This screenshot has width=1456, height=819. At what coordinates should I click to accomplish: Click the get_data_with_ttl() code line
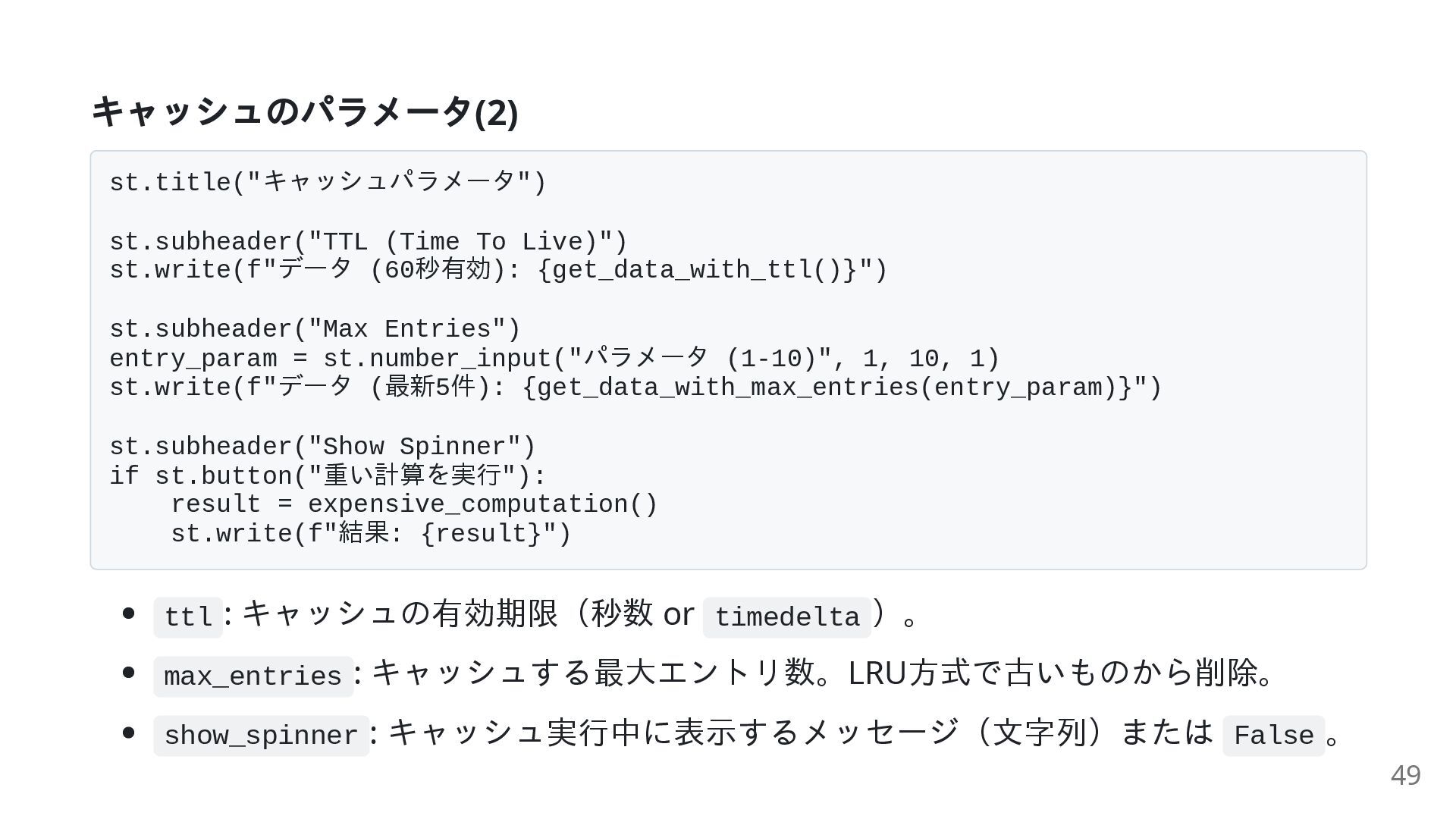(x=498, y=270)
